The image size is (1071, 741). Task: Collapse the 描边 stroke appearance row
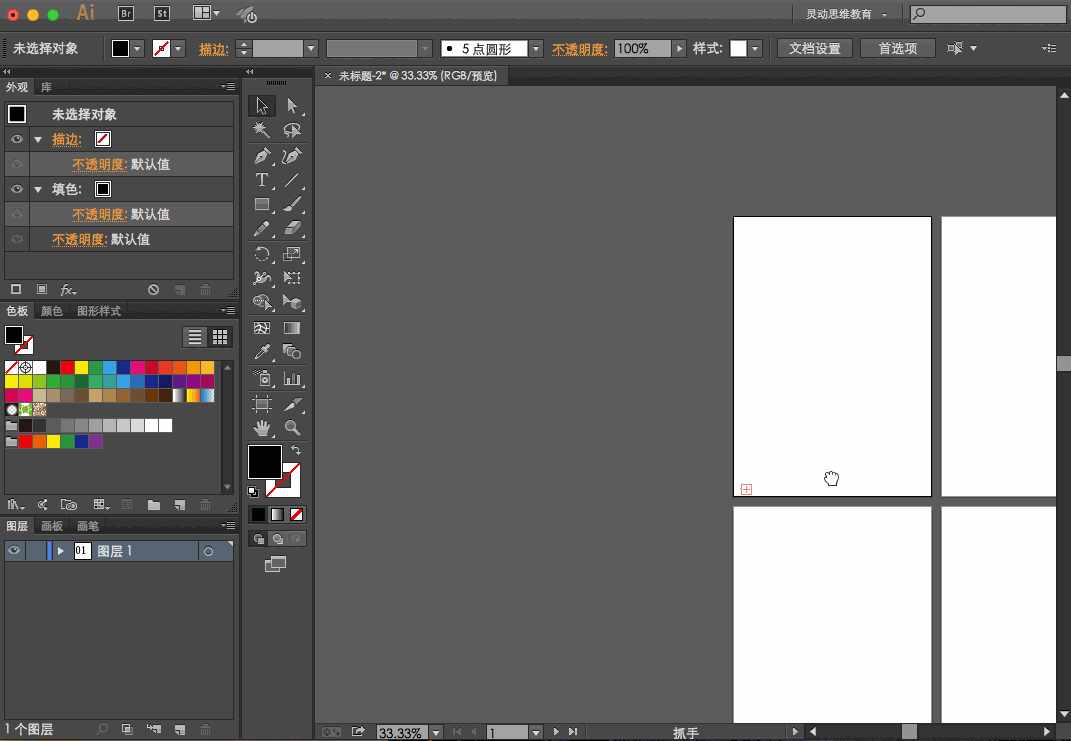pos(38,139)
